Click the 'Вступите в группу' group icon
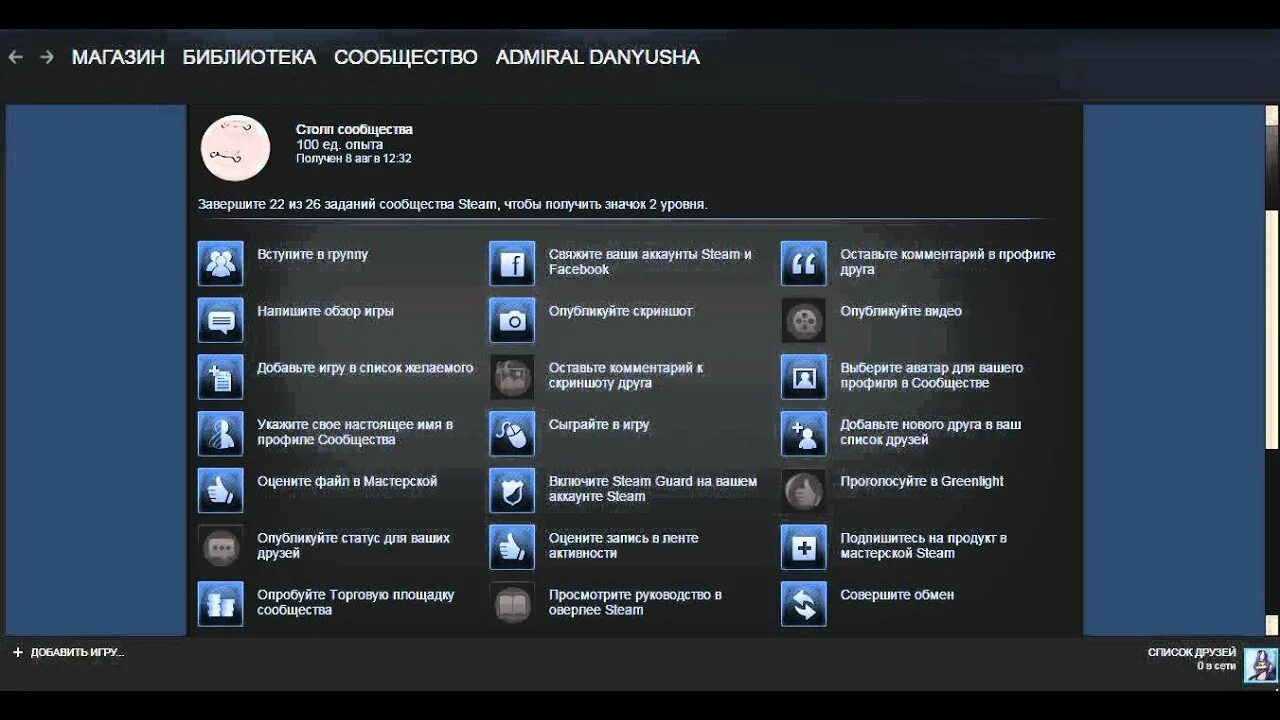1280x720 pixels. (220, 263)
